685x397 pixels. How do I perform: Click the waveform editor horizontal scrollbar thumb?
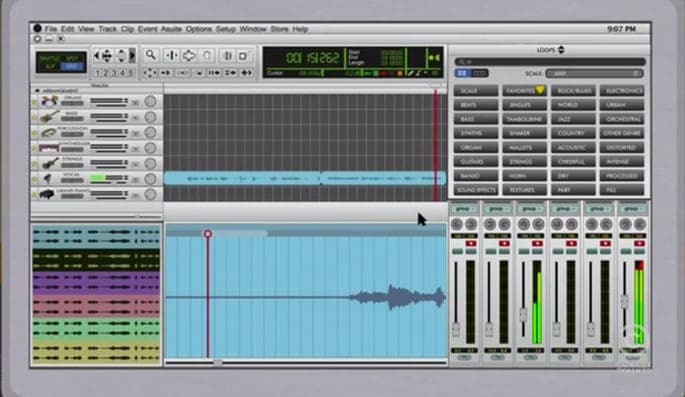218,362
